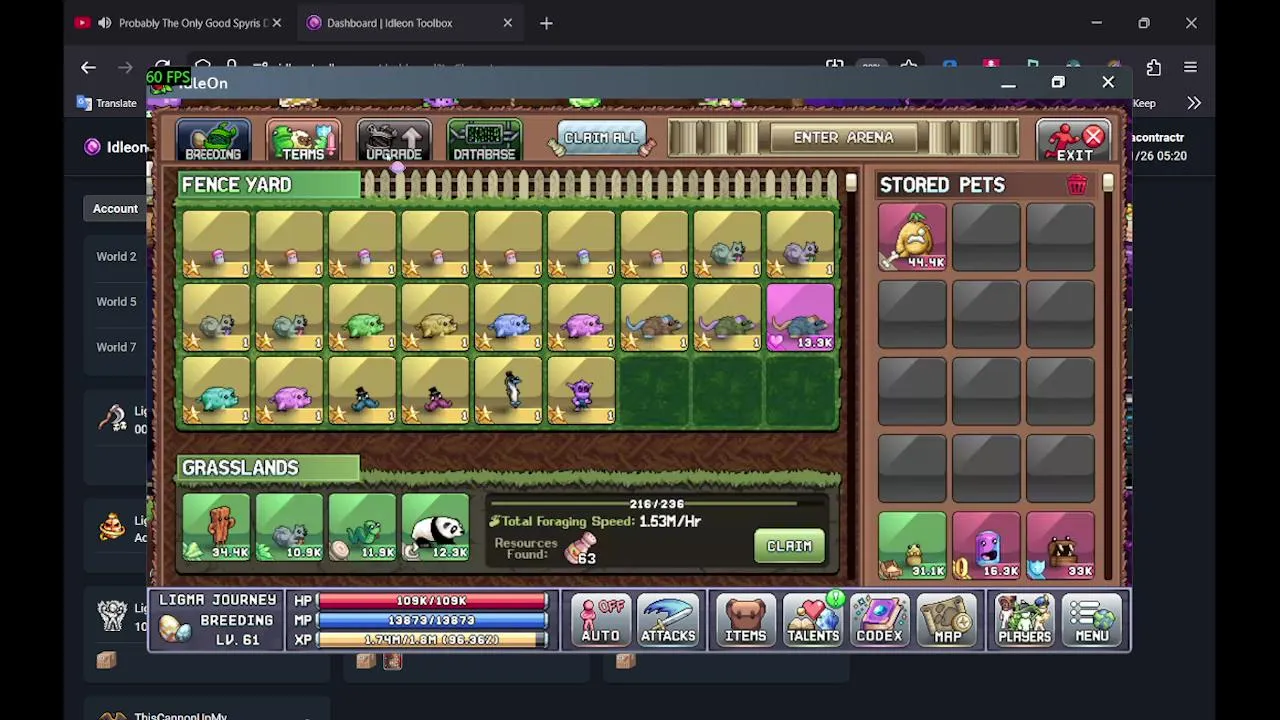This screenshot has height=720, width=1280.
Task: Select the pink fence yard pet 13.3K
Action: point(800,317)
